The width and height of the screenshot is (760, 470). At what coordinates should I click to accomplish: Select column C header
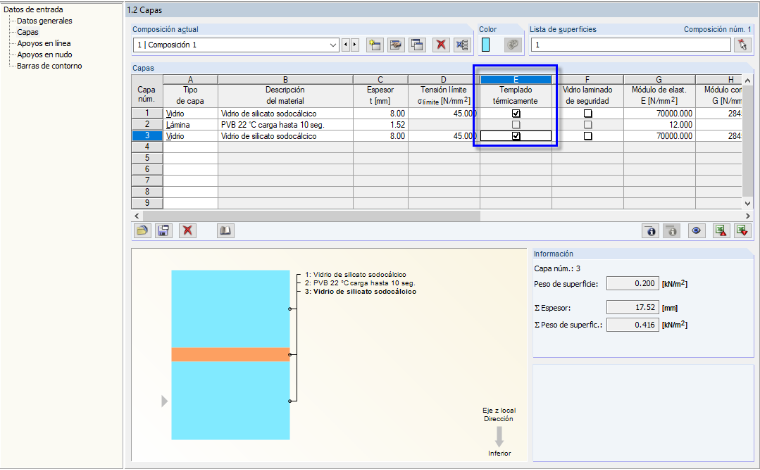click(380, 79)
